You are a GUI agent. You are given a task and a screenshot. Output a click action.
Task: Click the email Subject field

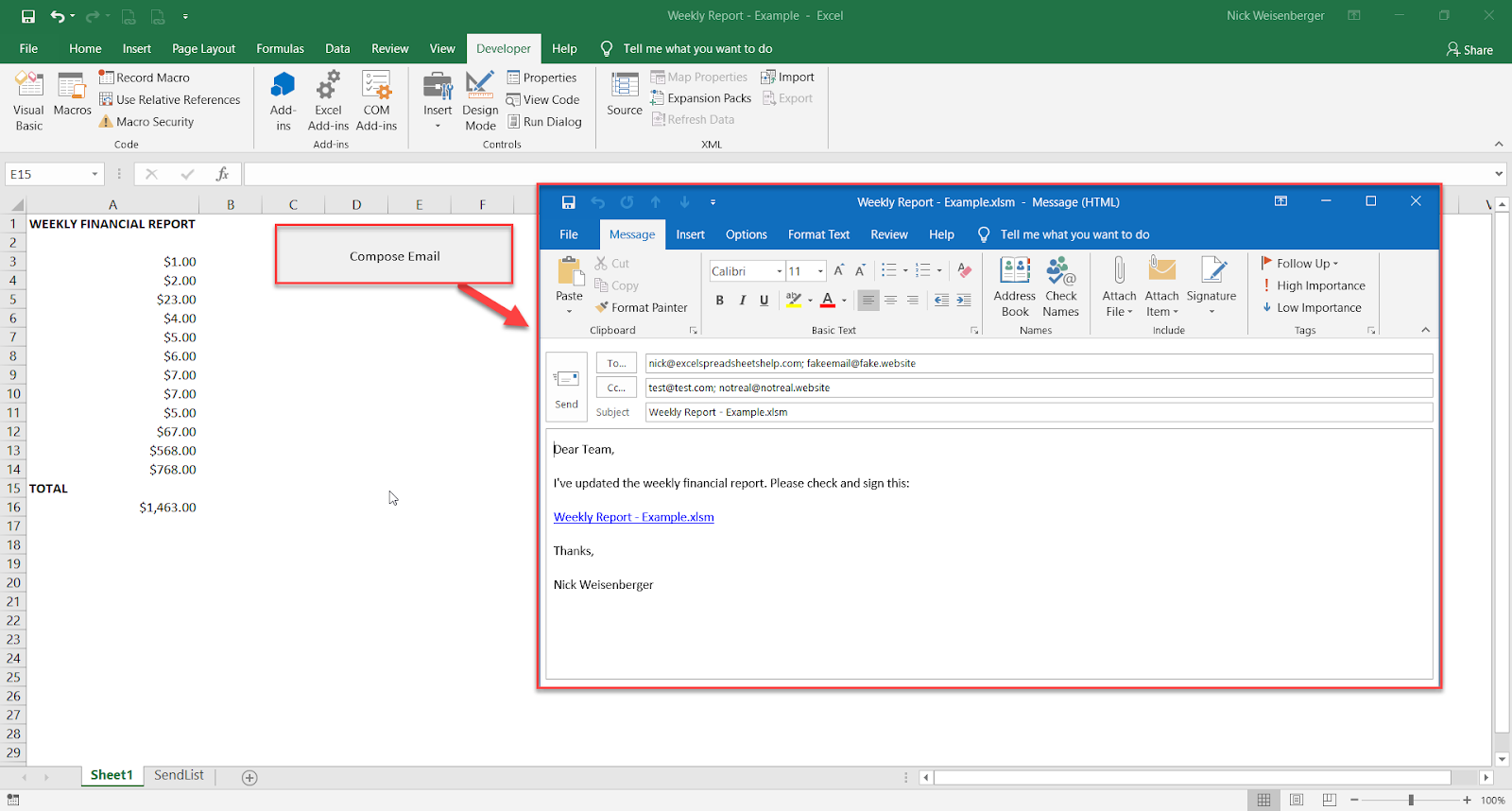pyautogui.click(x=1039, y=412)
